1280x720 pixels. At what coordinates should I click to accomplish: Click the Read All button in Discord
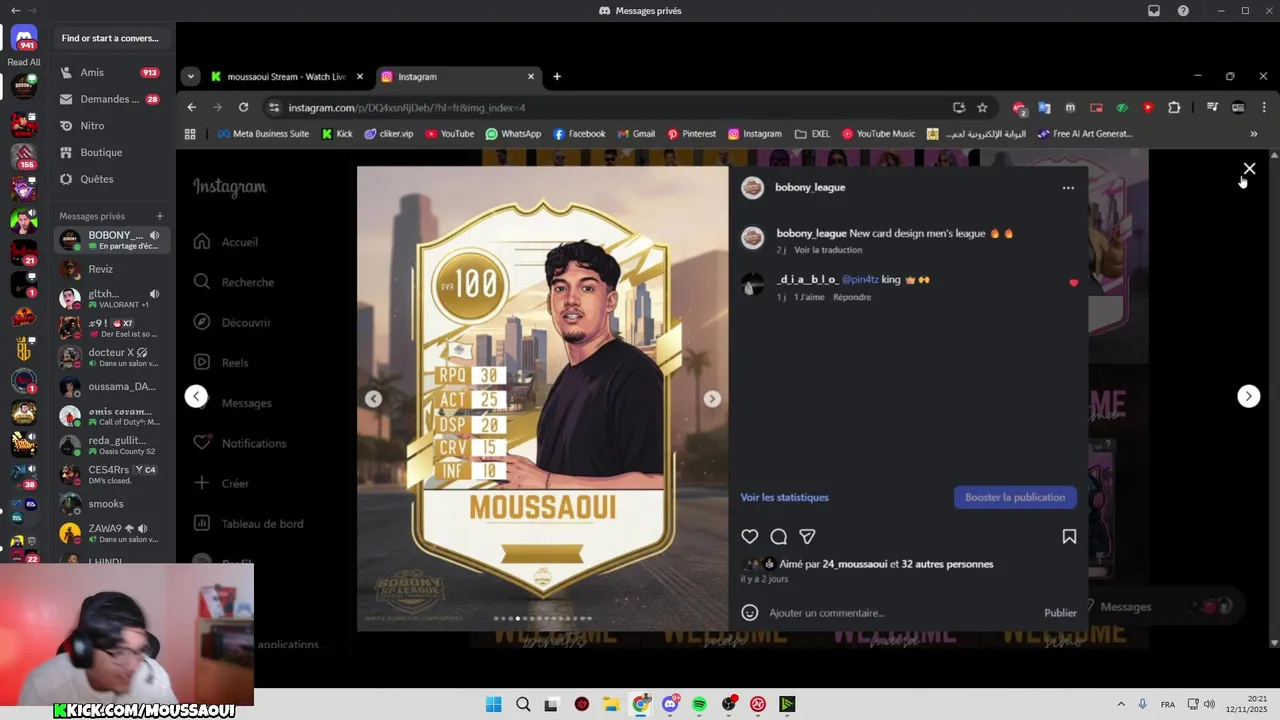24,62
